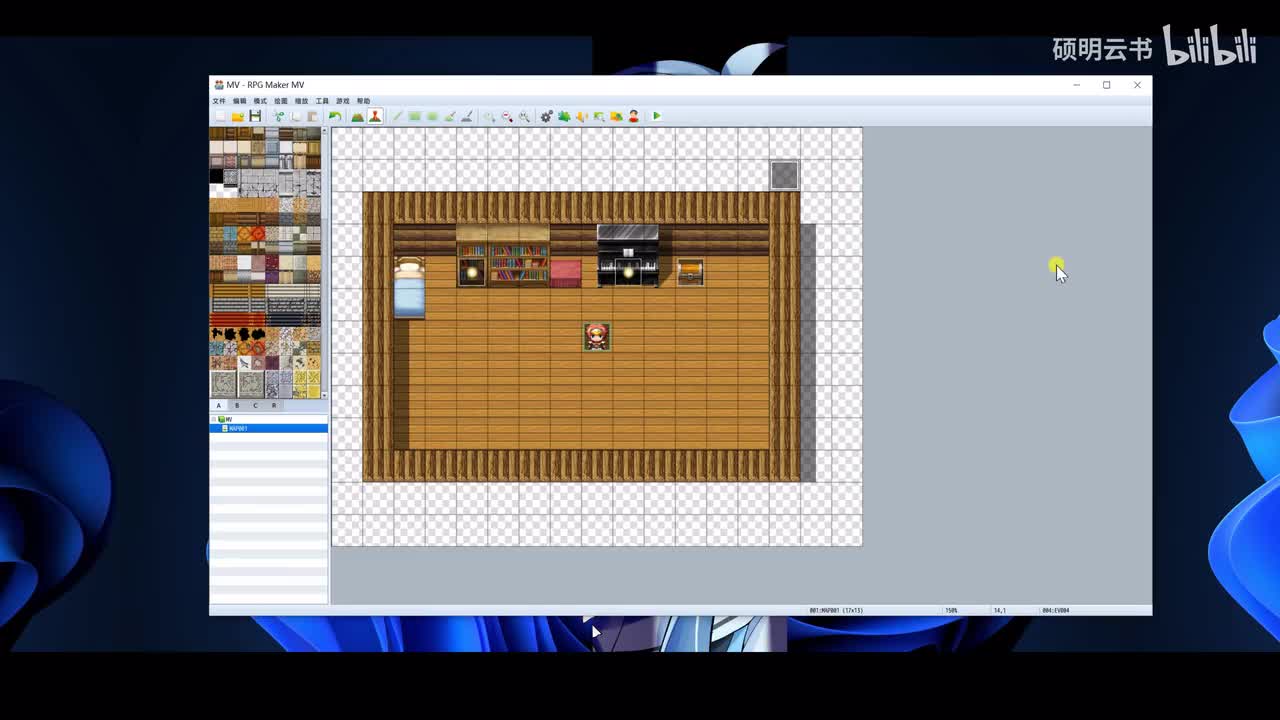The height and width of the screenshot is (720, 1280).
Task: Click the gray event square above the room
Action: (x=785, y=175)
